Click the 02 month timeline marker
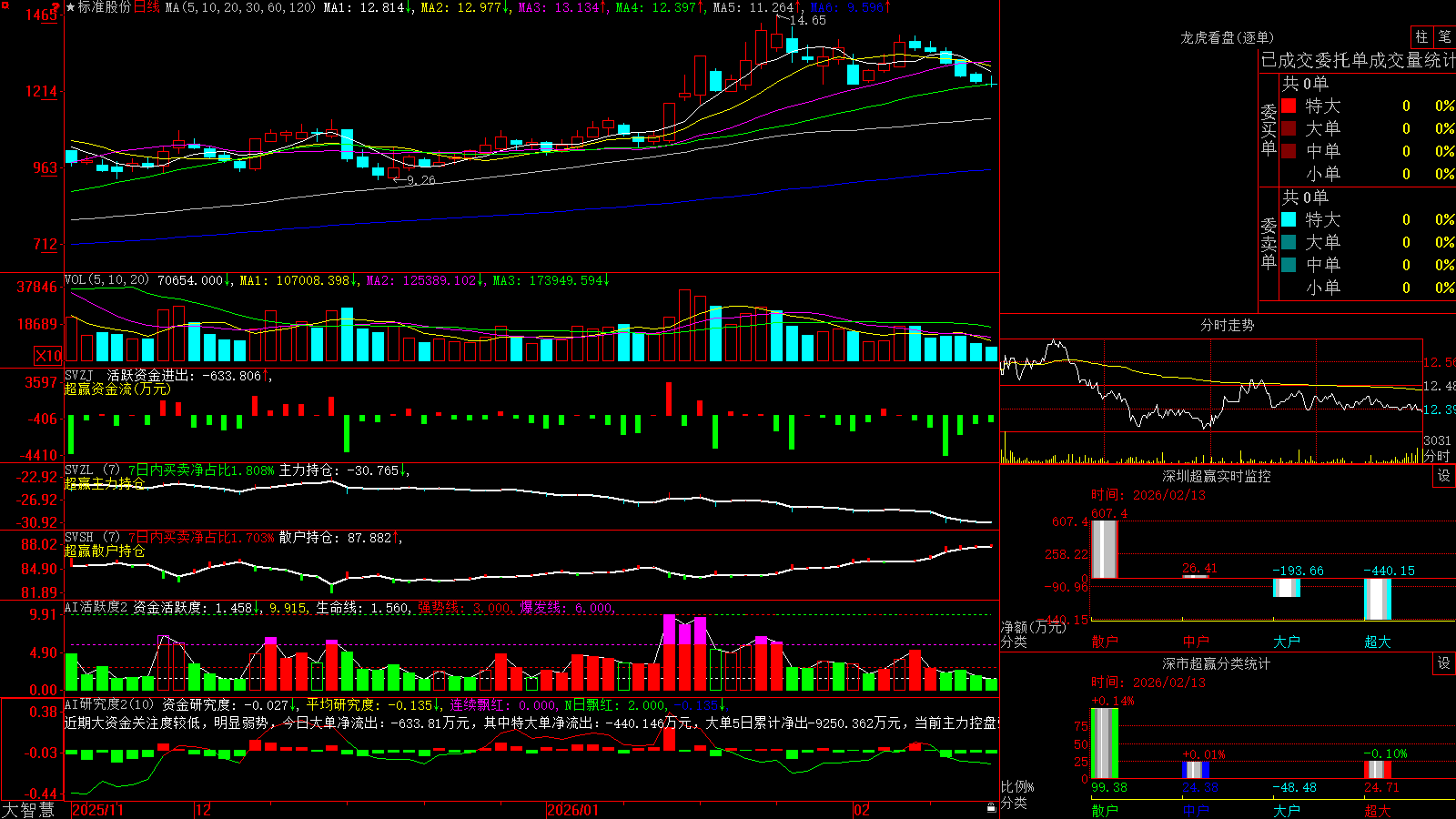This screenshot has height=819, width=1456. pos(862,810)
